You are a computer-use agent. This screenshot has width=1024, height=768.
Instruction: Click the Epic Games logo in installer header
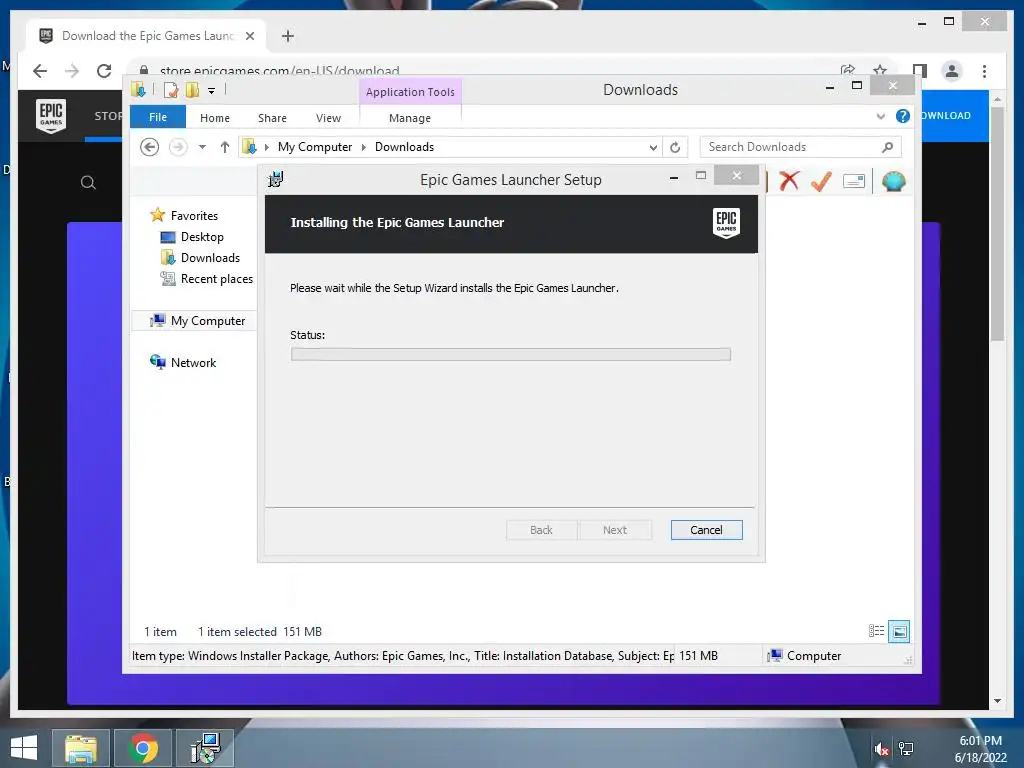click(x=726, y=223)
